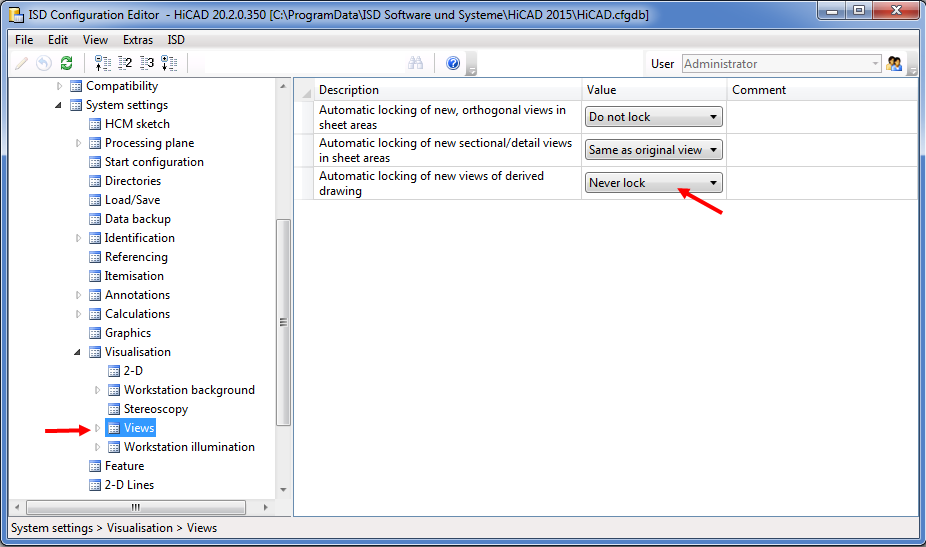Viewport: 926px width, 547px height.
Task: Open help with blue question icon
Action: point(453,63)
